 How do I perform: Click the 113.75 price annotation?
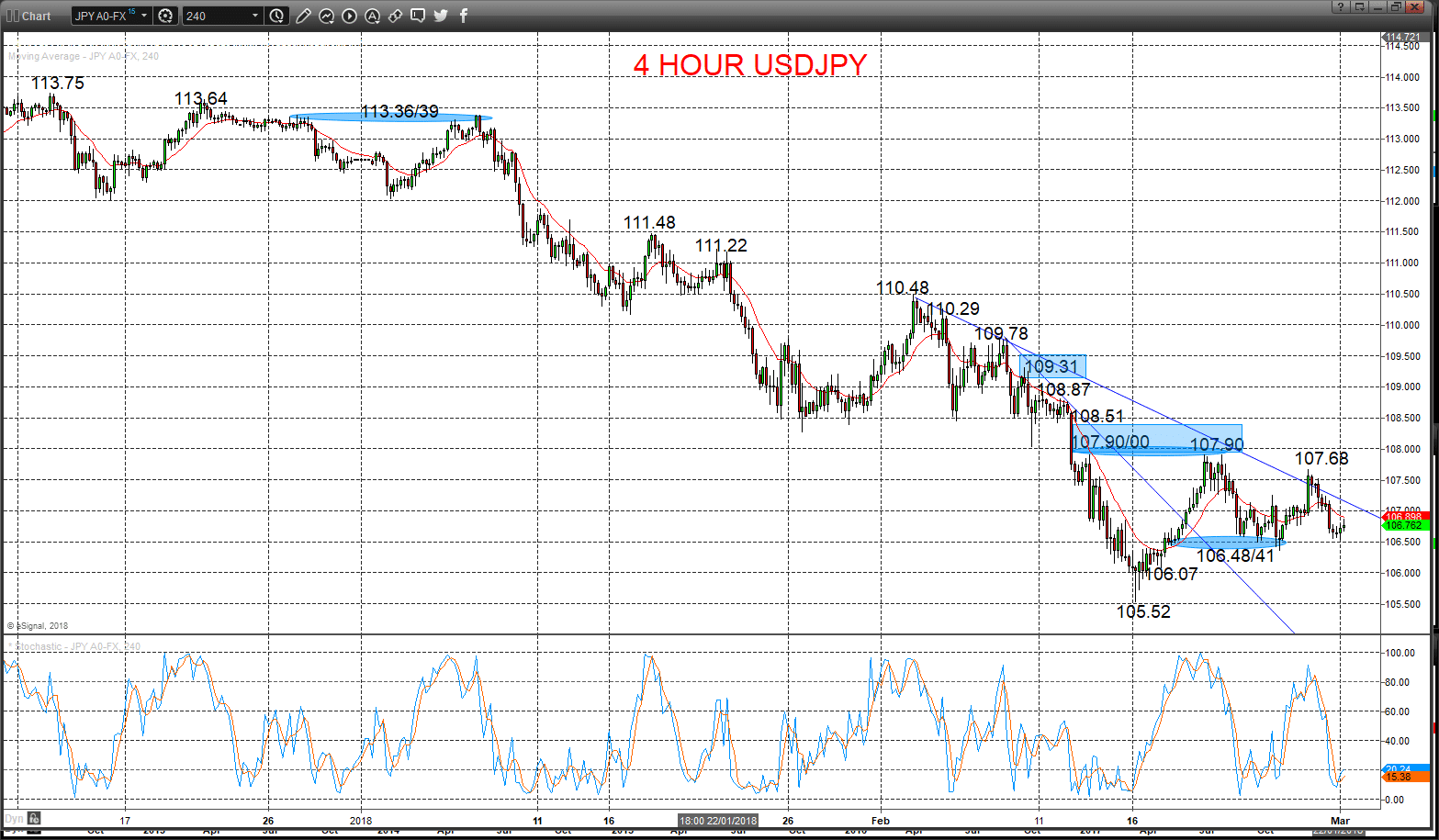(x=58, y=83)
